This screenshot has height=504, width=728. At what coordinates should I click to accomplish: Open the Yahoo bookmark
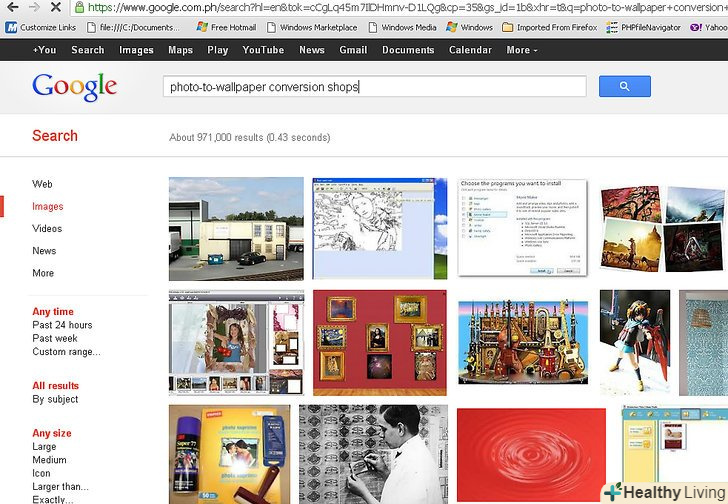tap(709, 27)
